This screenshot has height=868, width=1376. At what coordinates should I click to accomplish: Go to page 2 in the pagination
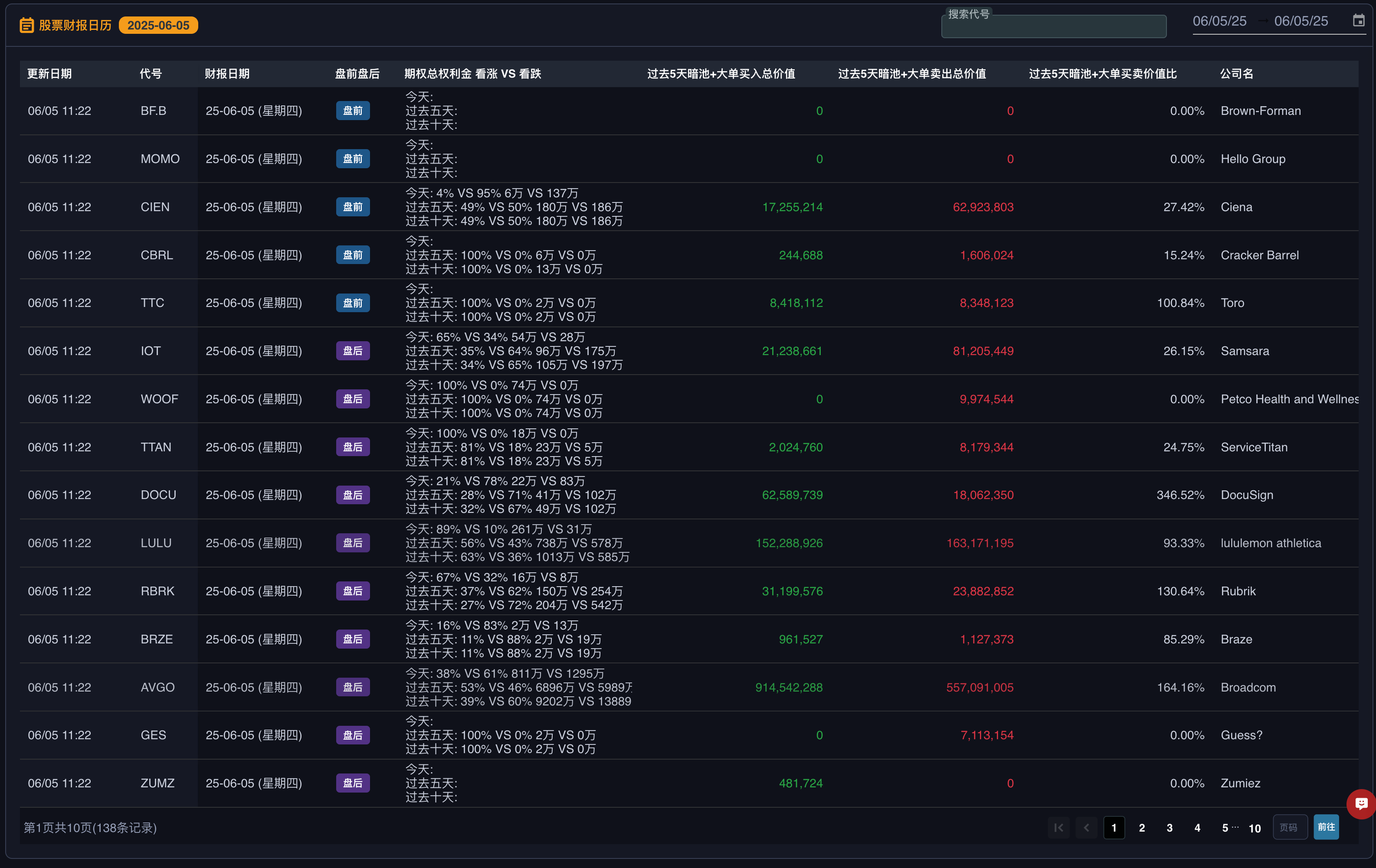point(1142,827)
